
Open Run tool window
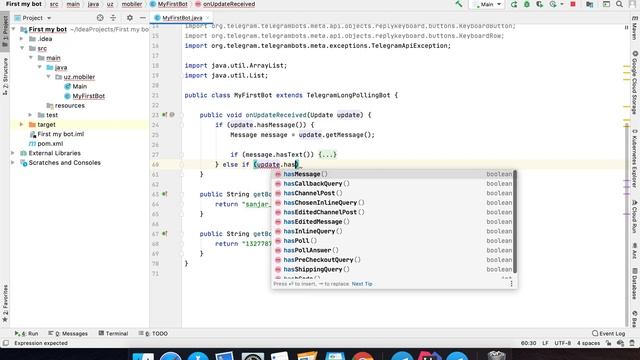[26, 333]
